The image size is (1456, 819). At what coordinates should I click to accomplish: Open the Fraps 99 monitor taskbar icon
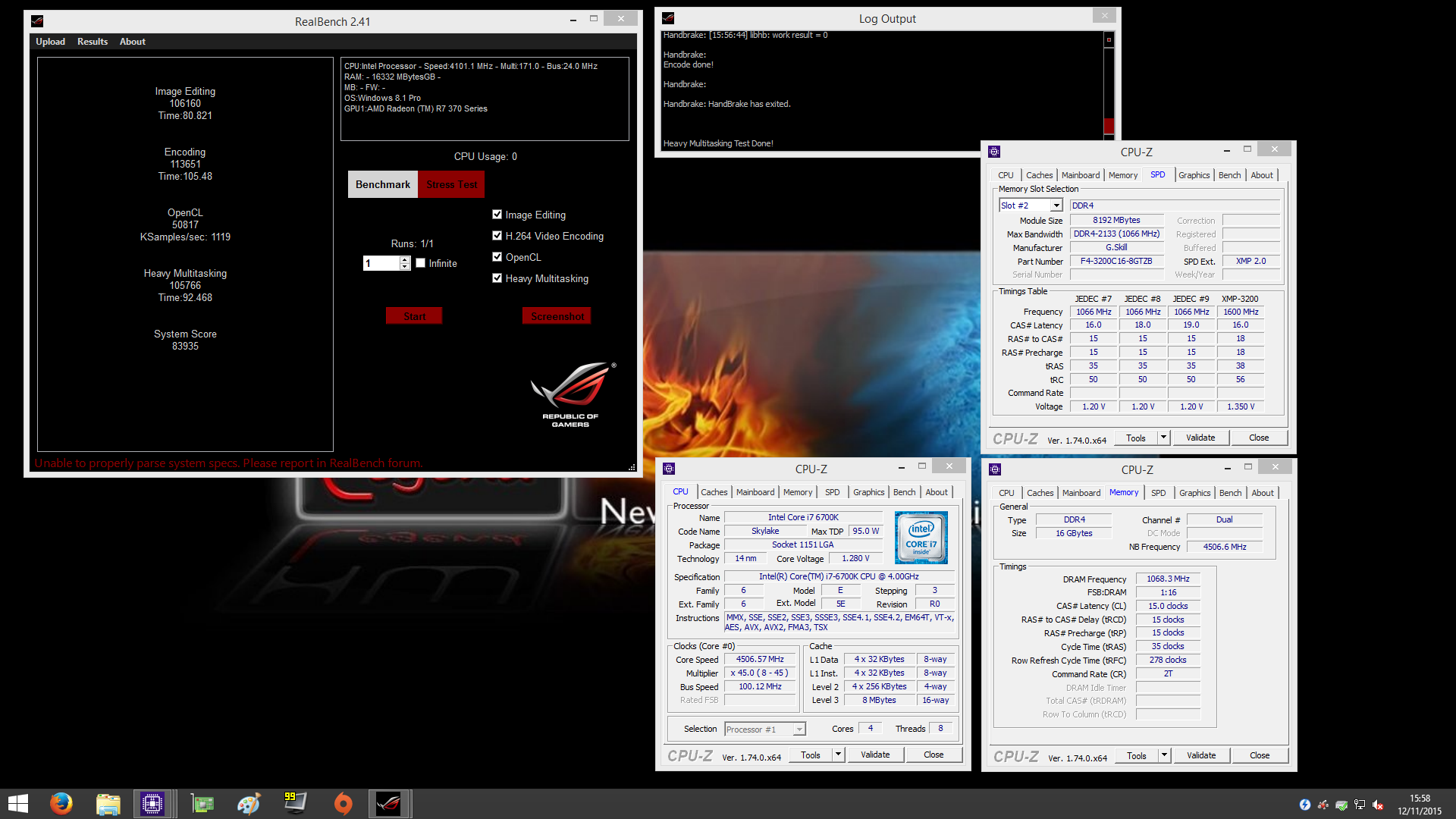pos(295,803)
